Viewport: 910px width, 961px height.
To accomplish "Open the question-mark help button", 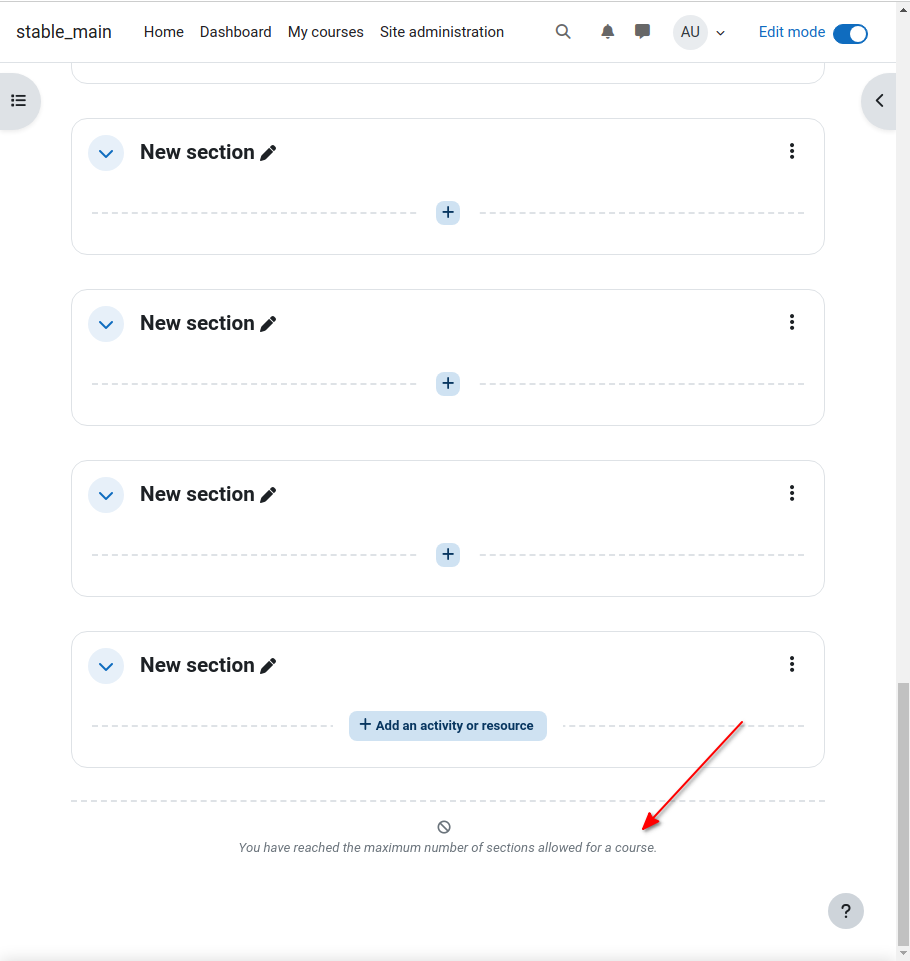I will 846,911.
